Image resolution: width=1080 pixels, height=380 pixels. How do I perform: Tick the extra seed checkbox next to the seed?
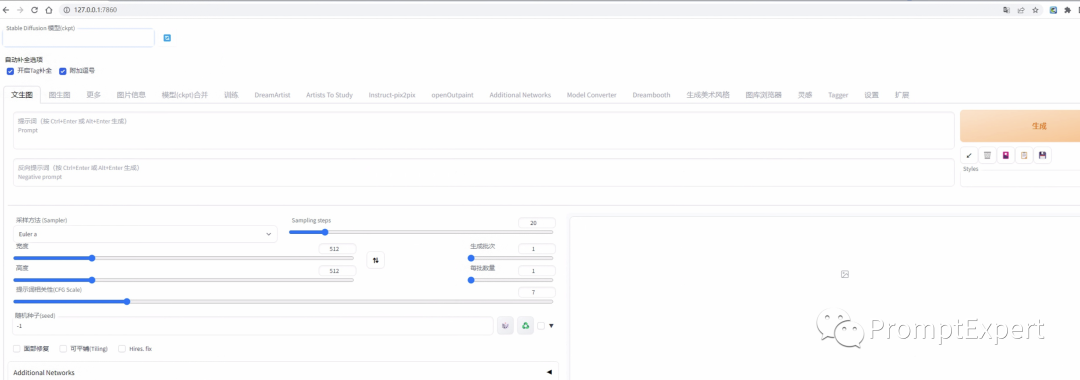click(541, 326)
